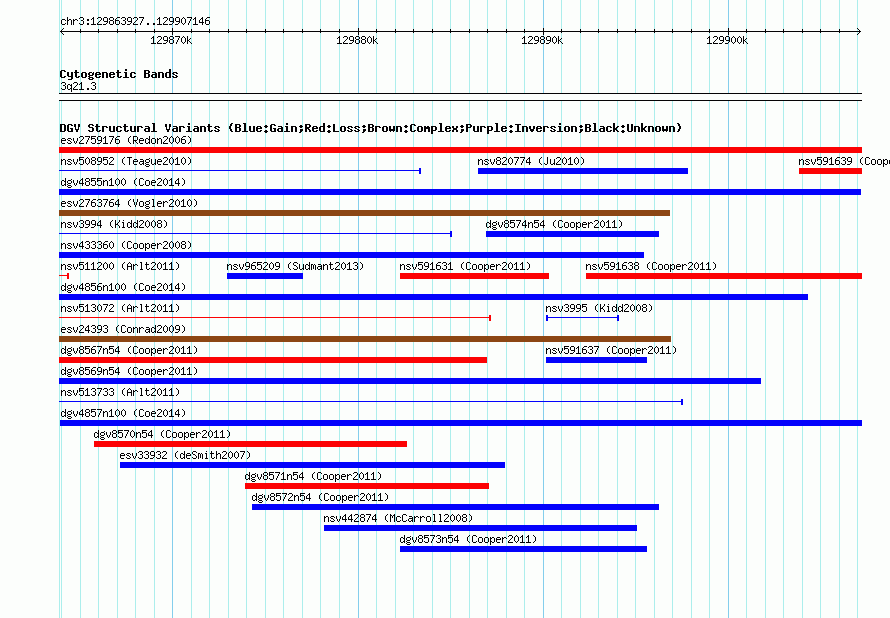Image resolution: width=890 pixels, height=618 pixels.
Task: Open the nsv820774 (Ju2010) blue gain bar
Action: (x=583, y=171)
